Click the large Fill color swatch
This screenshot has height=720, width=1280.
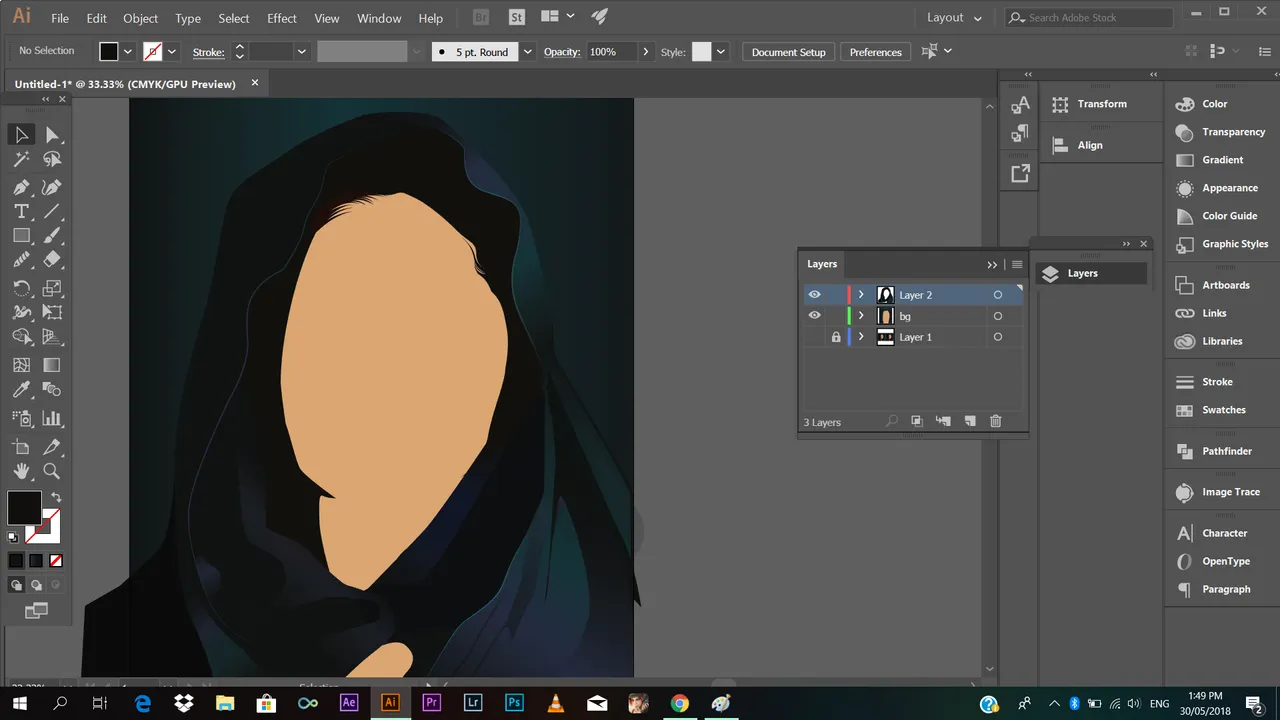coord(24,508)
